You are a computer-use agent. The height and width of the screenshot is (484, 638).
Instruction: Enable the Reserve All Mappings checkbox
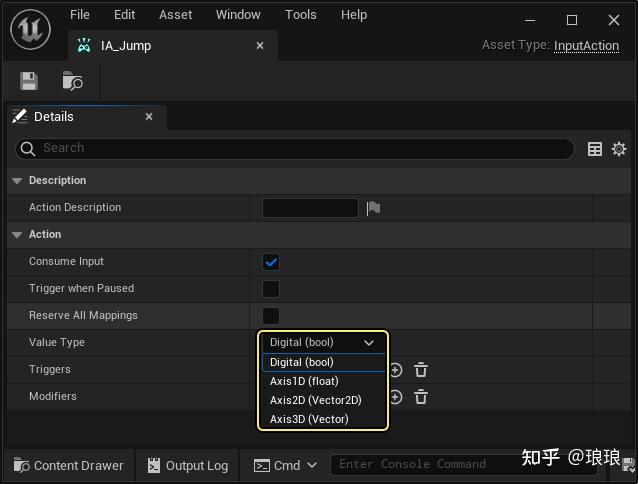click(271, 316)
